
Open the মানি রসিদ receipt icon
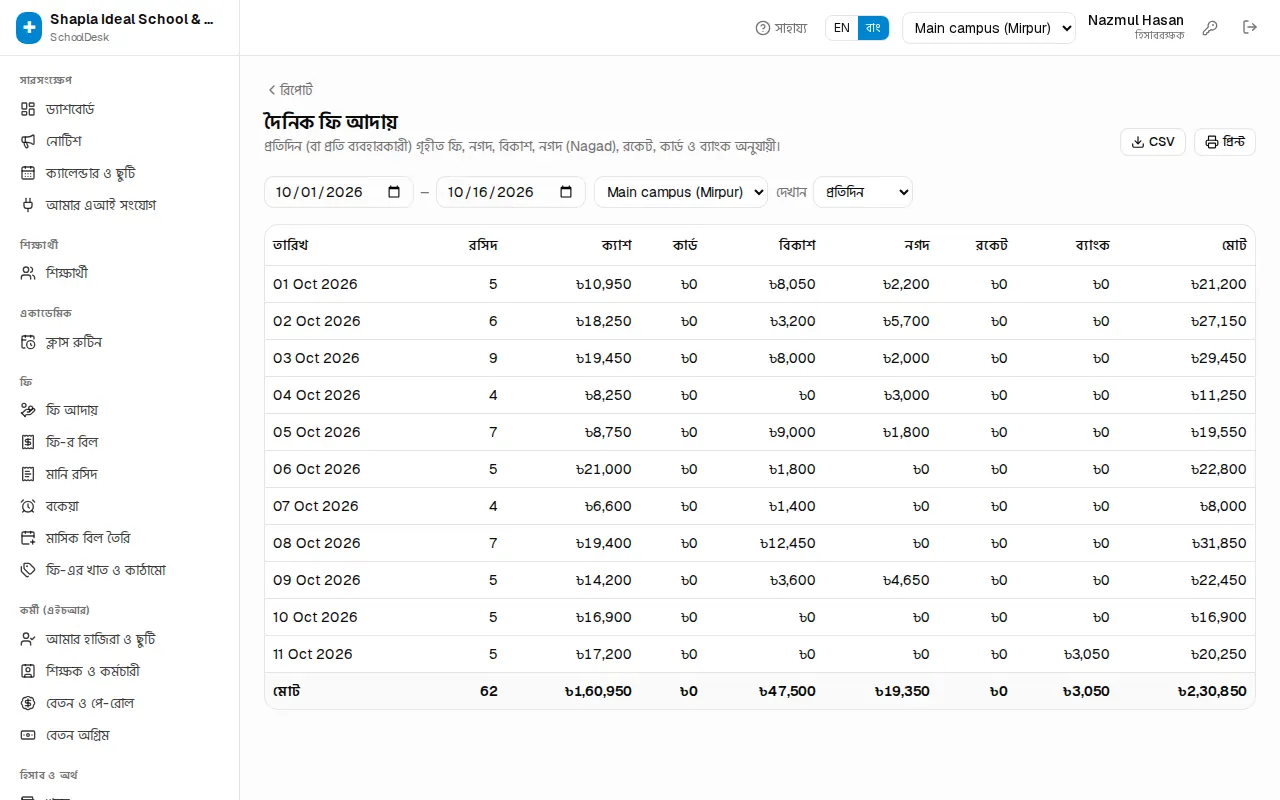click(28, 474)
